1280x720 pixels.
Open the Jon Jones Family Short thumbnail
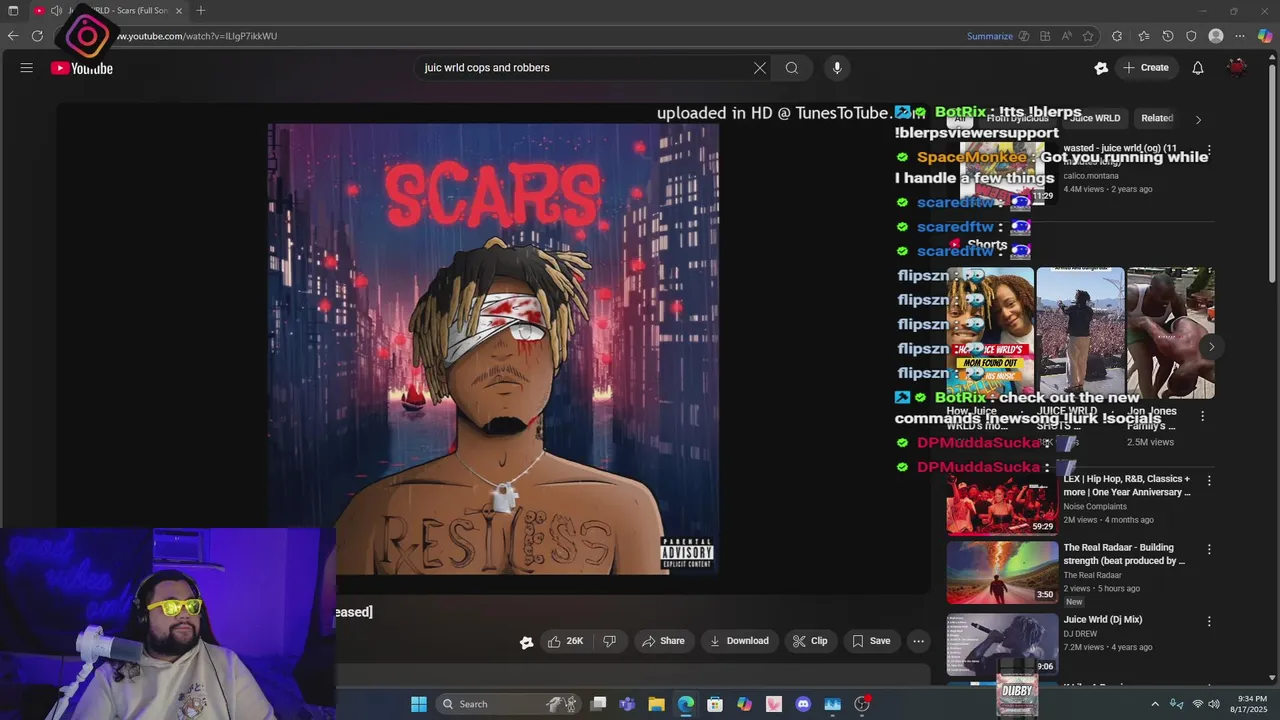click(1170, 332)
